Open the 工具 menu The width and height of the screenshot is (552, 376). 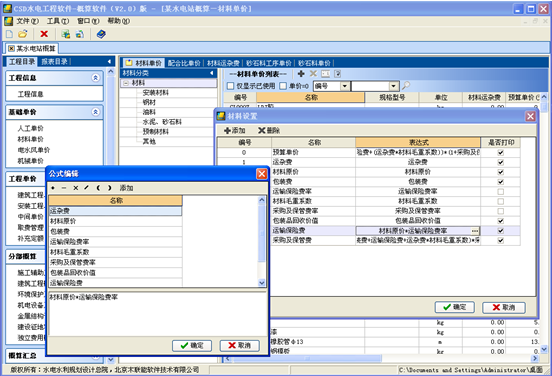tap(58, 21)
